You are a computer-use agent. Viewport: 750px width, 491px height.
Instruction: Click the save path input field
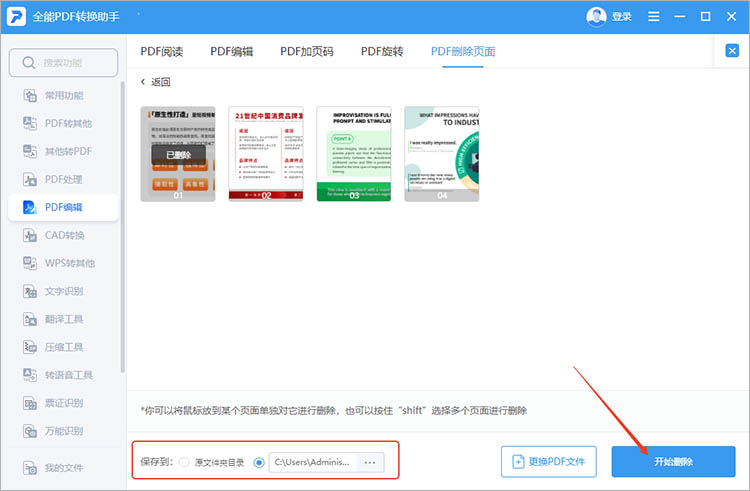pyautogui.click(x=312, y=462)
